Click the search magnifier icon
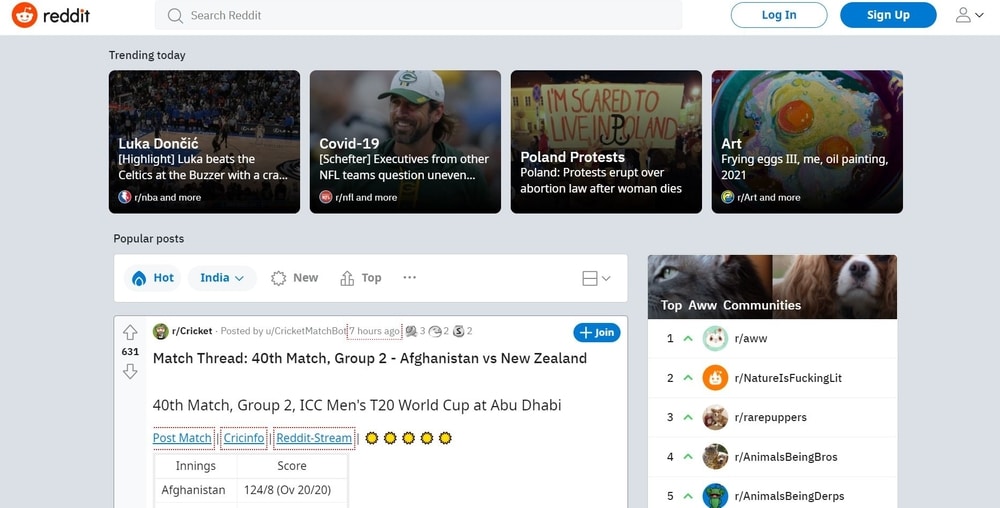The height and width of the screenshot is (508, 1000). [175, 15]
